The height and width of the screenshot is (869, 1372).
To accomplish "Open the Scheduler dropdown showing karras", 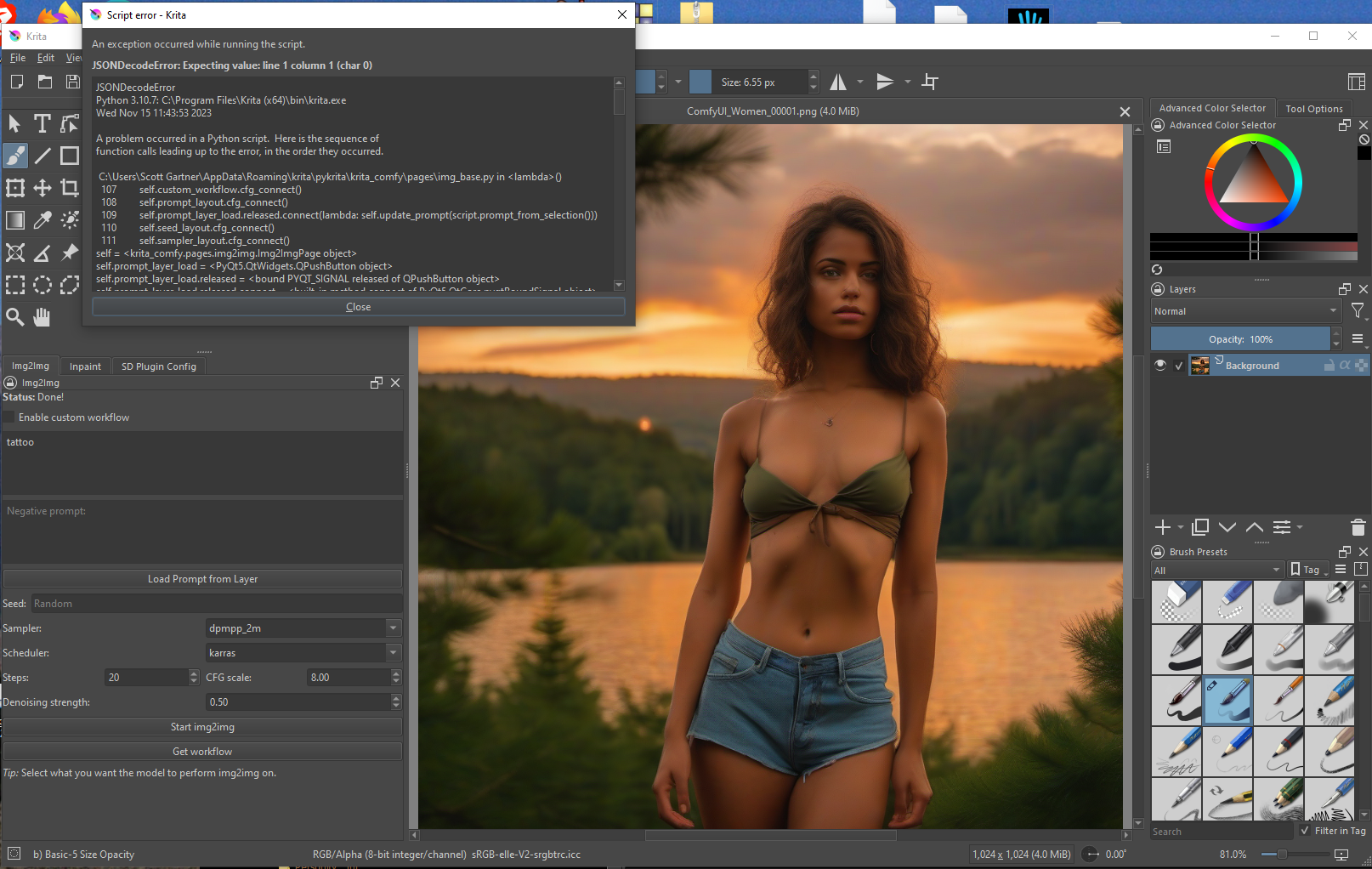I will pyautogui.click(x=302, y=652).
